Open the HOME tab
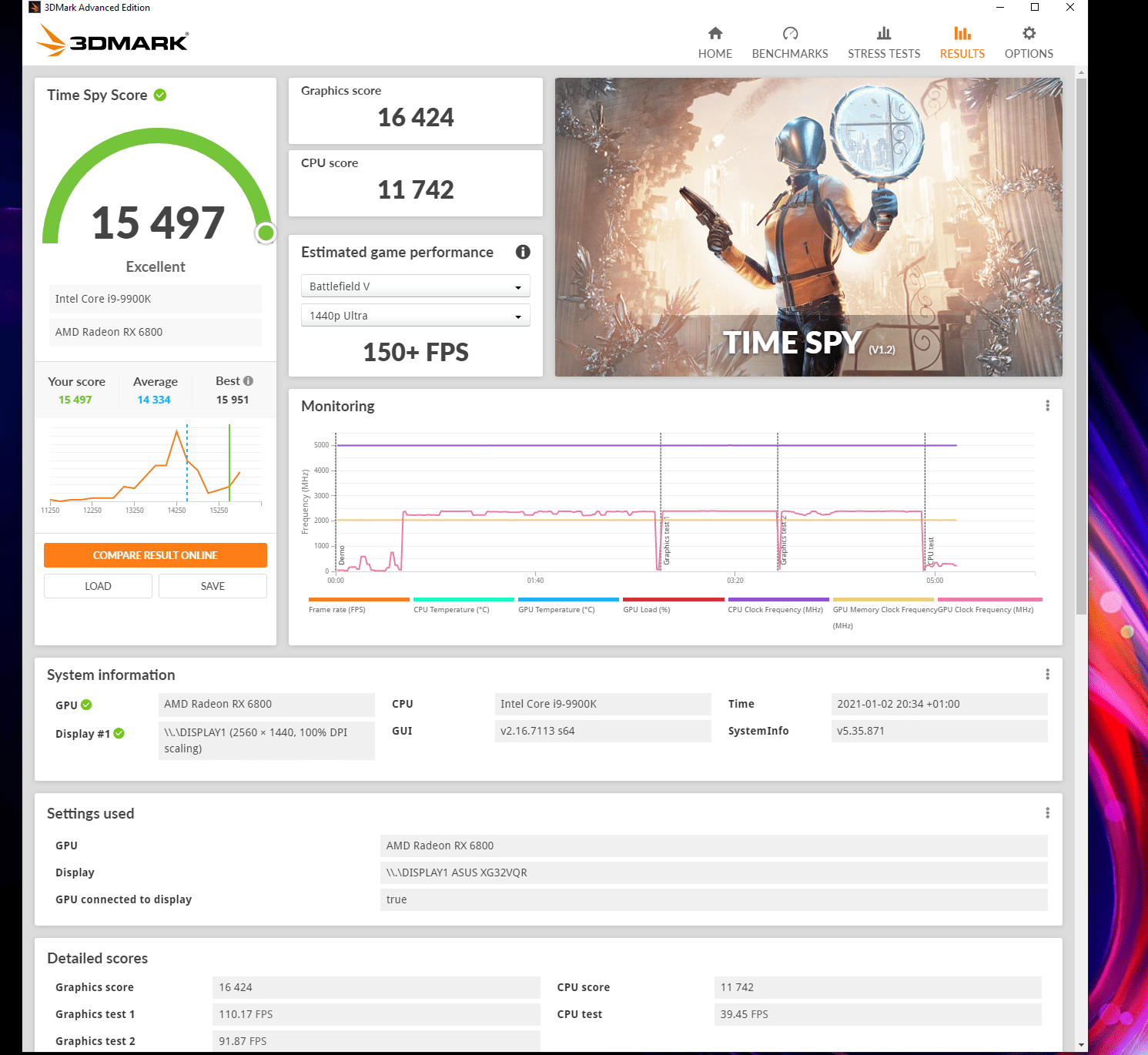1148x1055 pixels. coord(715,43)
